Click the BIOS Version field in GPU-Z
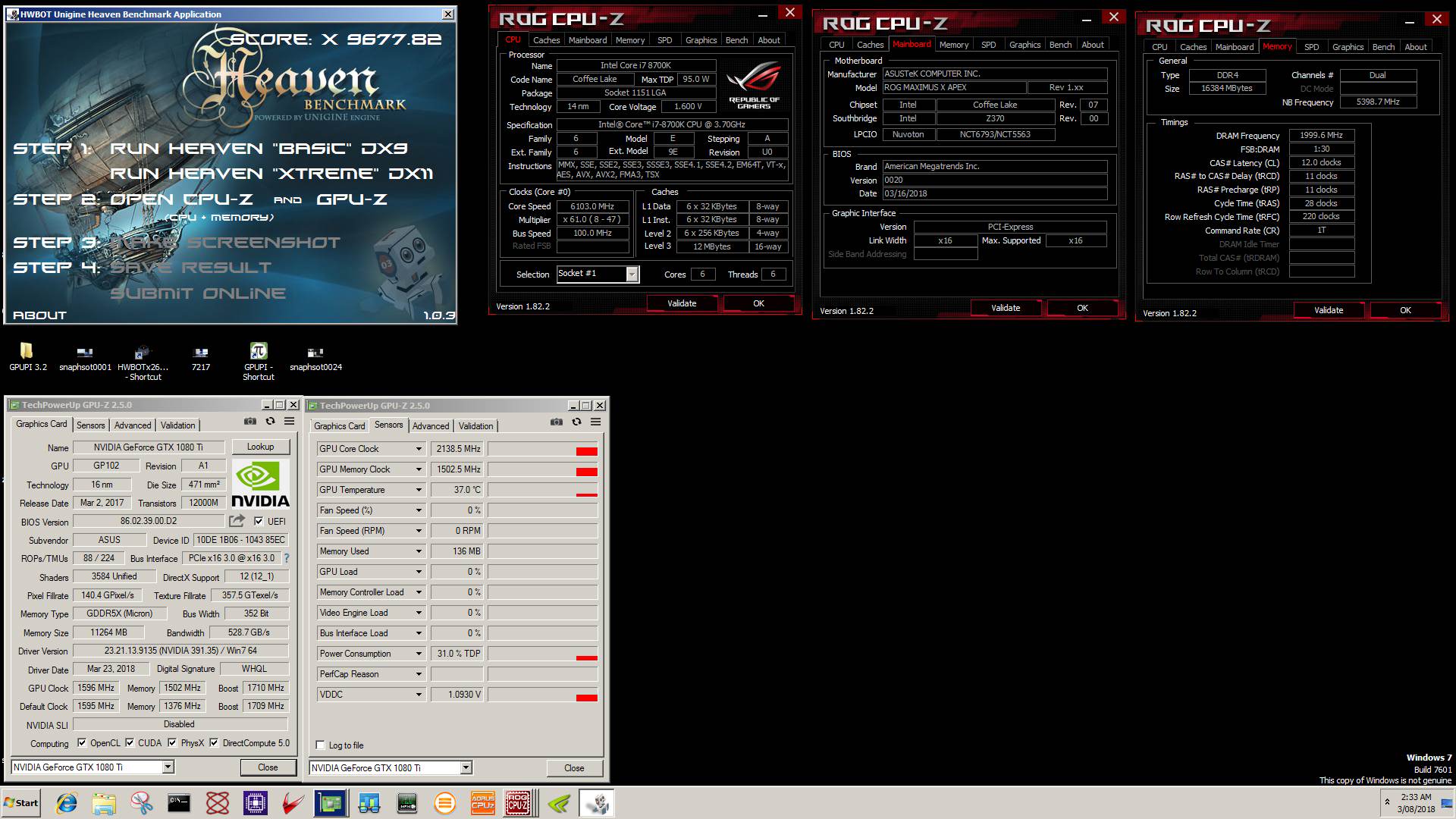This screenshot has height=819, width=1456. pos(149,521)
